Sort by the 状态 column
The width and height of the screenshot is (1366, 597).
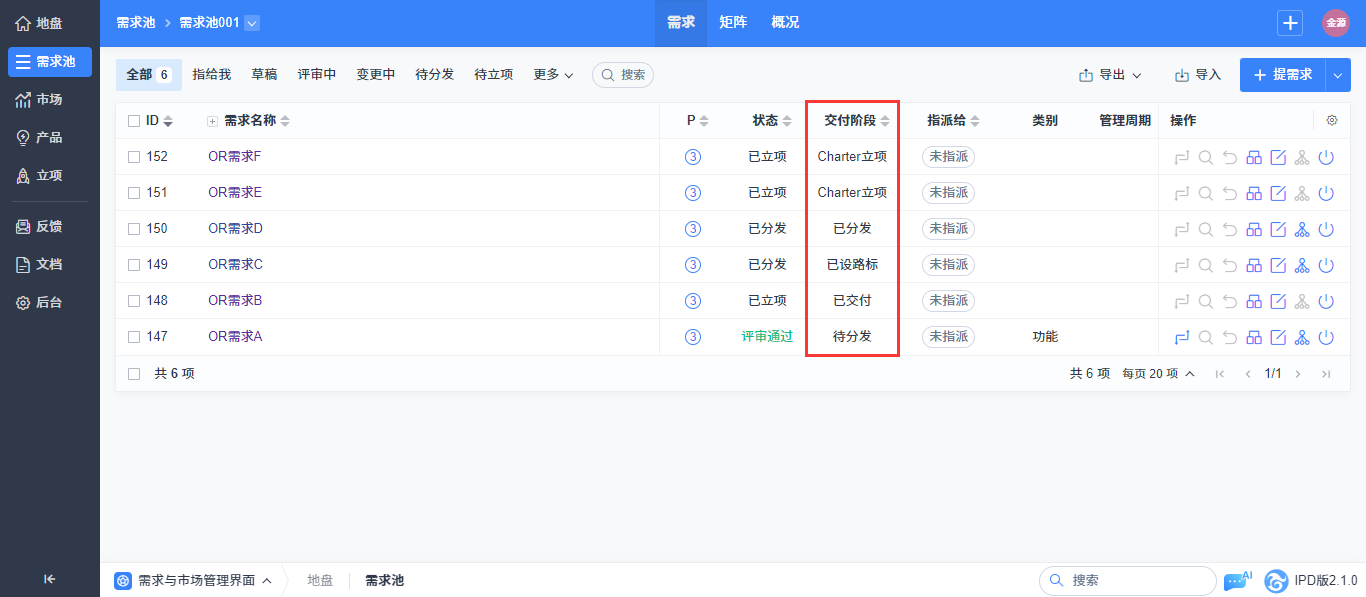(772, 121)
